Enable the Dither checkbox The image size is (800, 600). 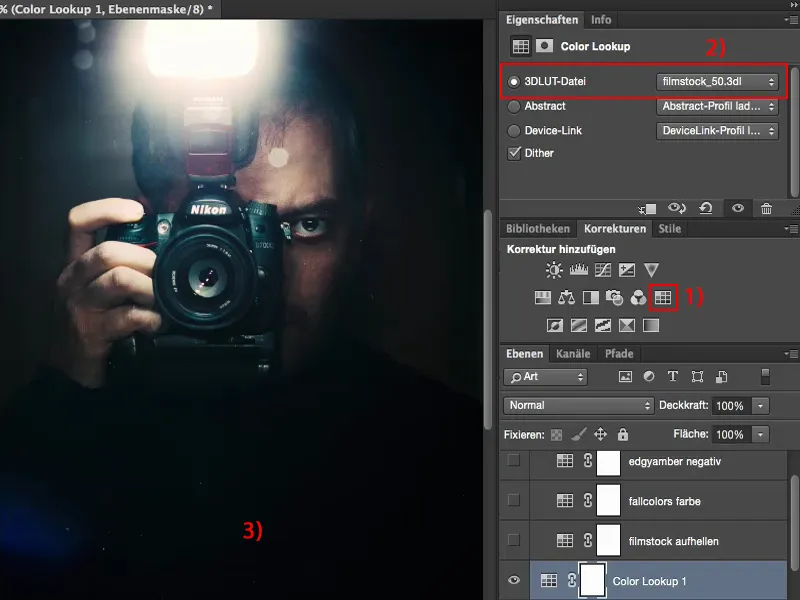[513, 153]
